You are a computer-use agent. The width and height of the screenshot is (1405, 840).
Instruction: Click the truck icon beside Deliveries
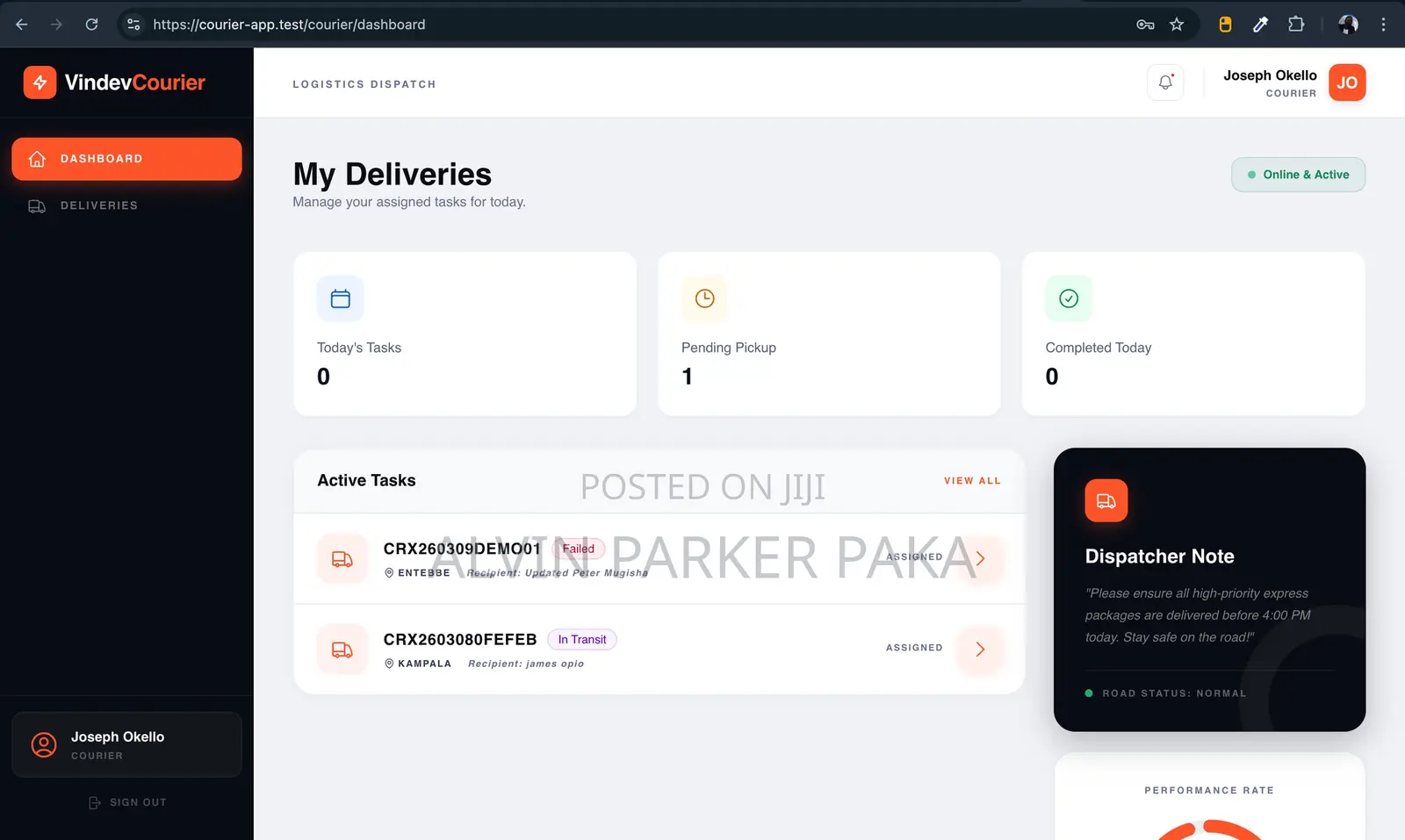pyautogui.click(x=37, y=206)
